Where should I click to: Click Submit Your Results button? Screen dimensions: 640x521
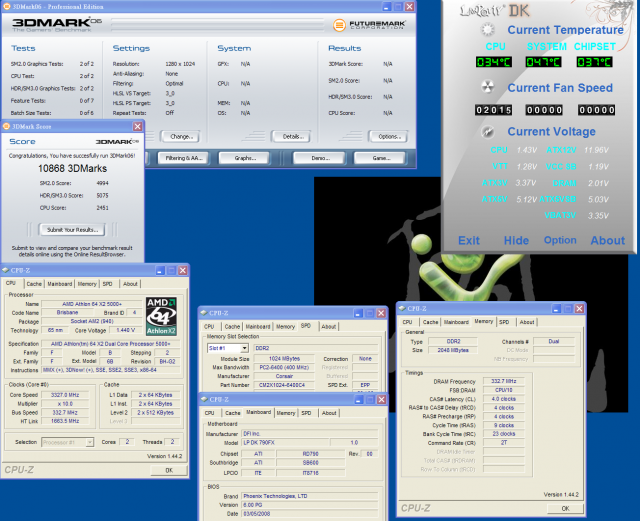click(x=72, y=229)
